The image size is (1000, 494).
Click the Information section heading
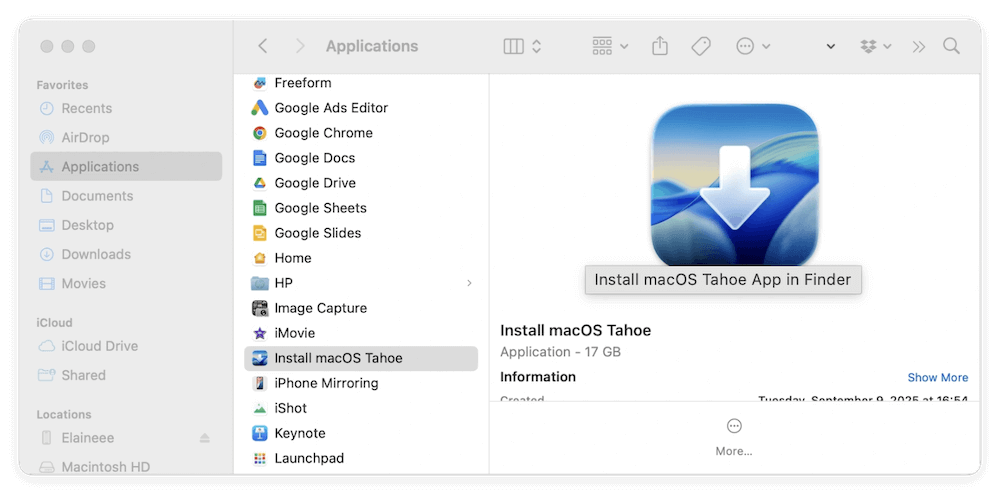[x=538, y=377]
